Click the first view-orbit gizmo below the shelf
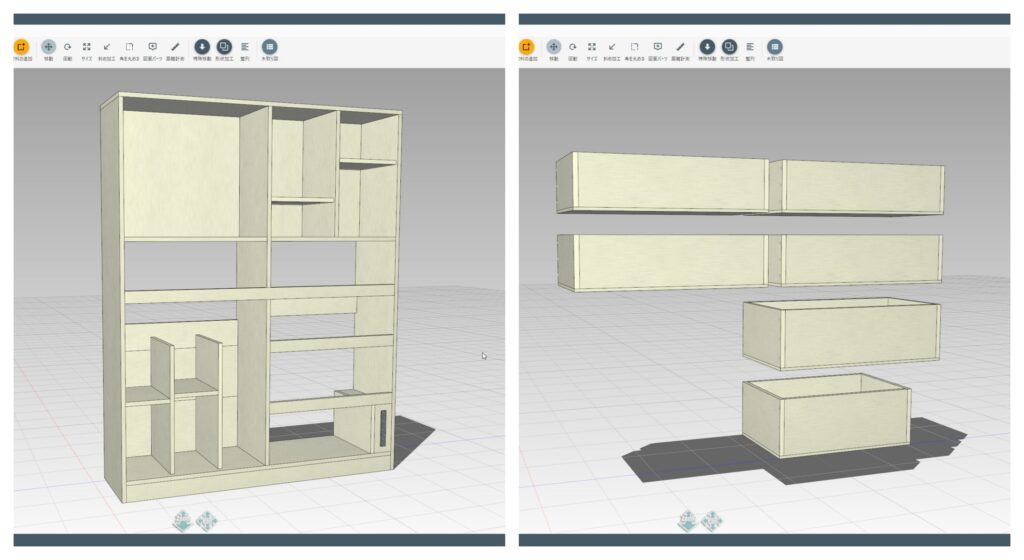1024x560 pixels. 185,520
